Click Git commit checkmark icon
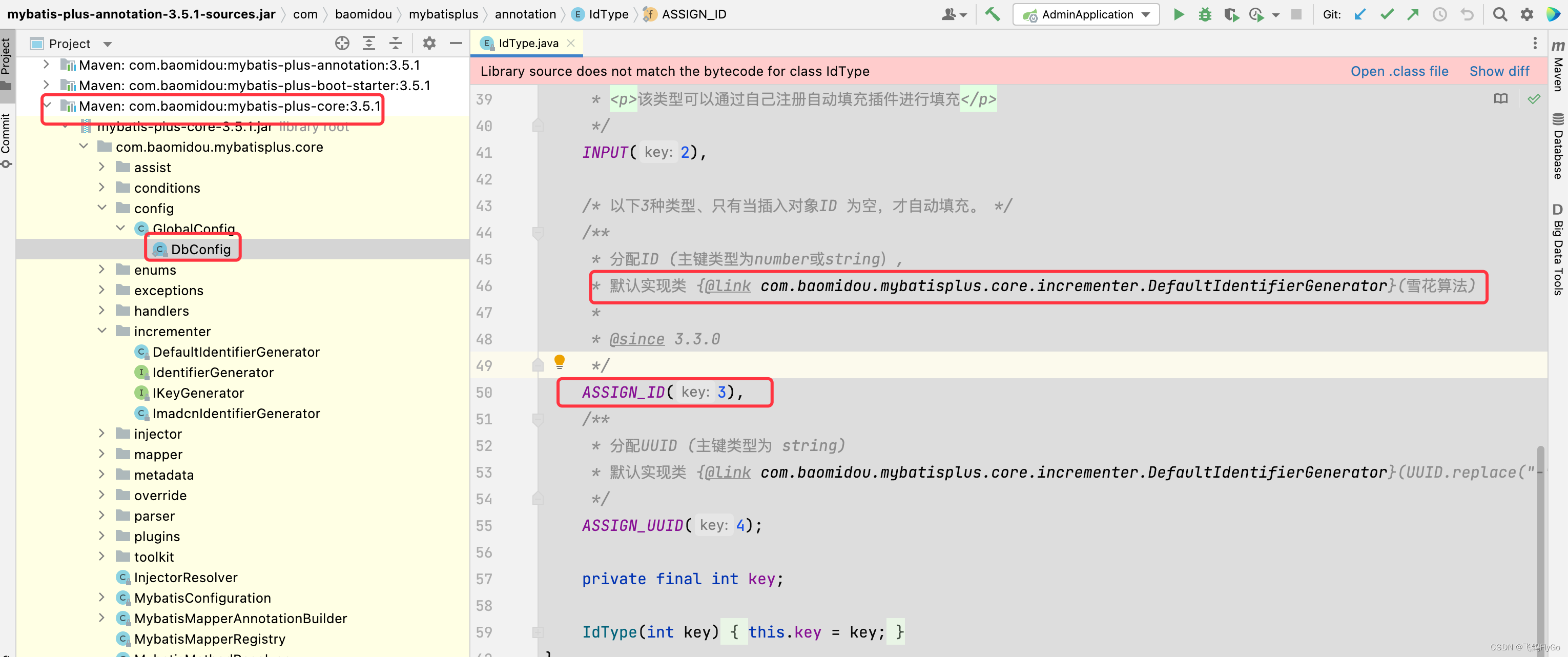Screen dimensions: 1568x657 (x=1387, y=14)
